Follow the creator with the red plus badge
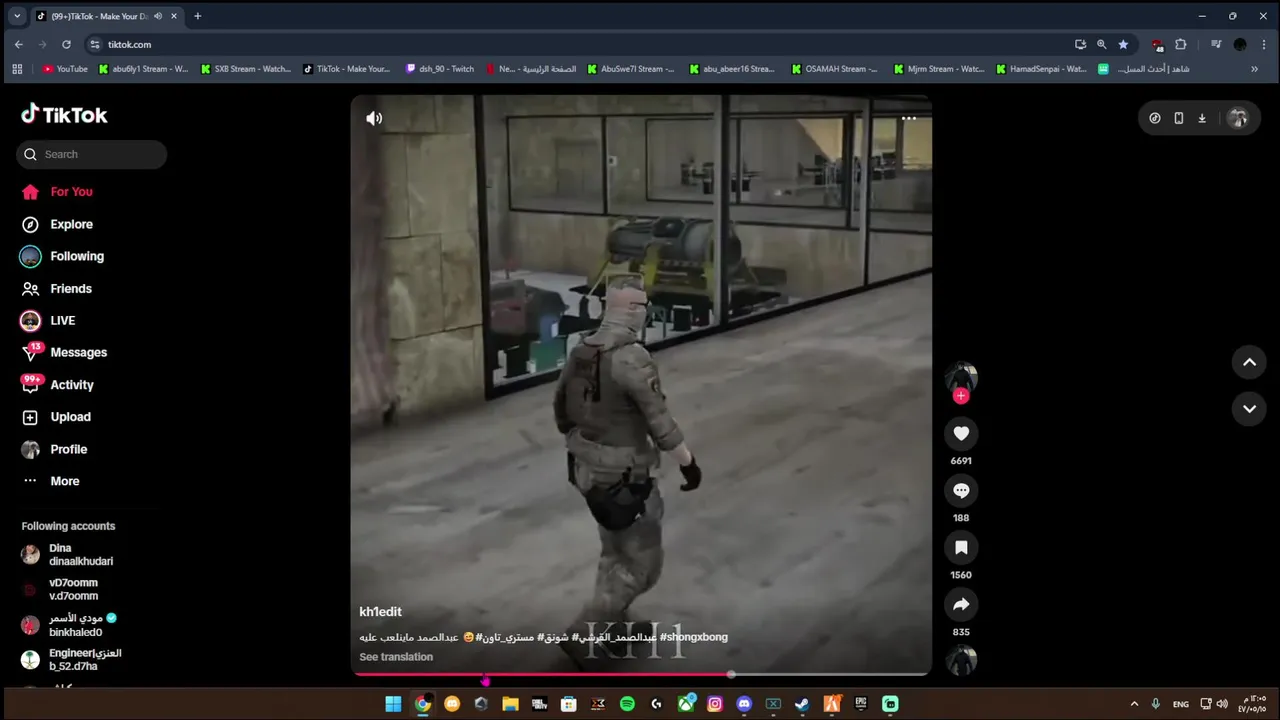 pyautogui.click(x=961, y=396)
